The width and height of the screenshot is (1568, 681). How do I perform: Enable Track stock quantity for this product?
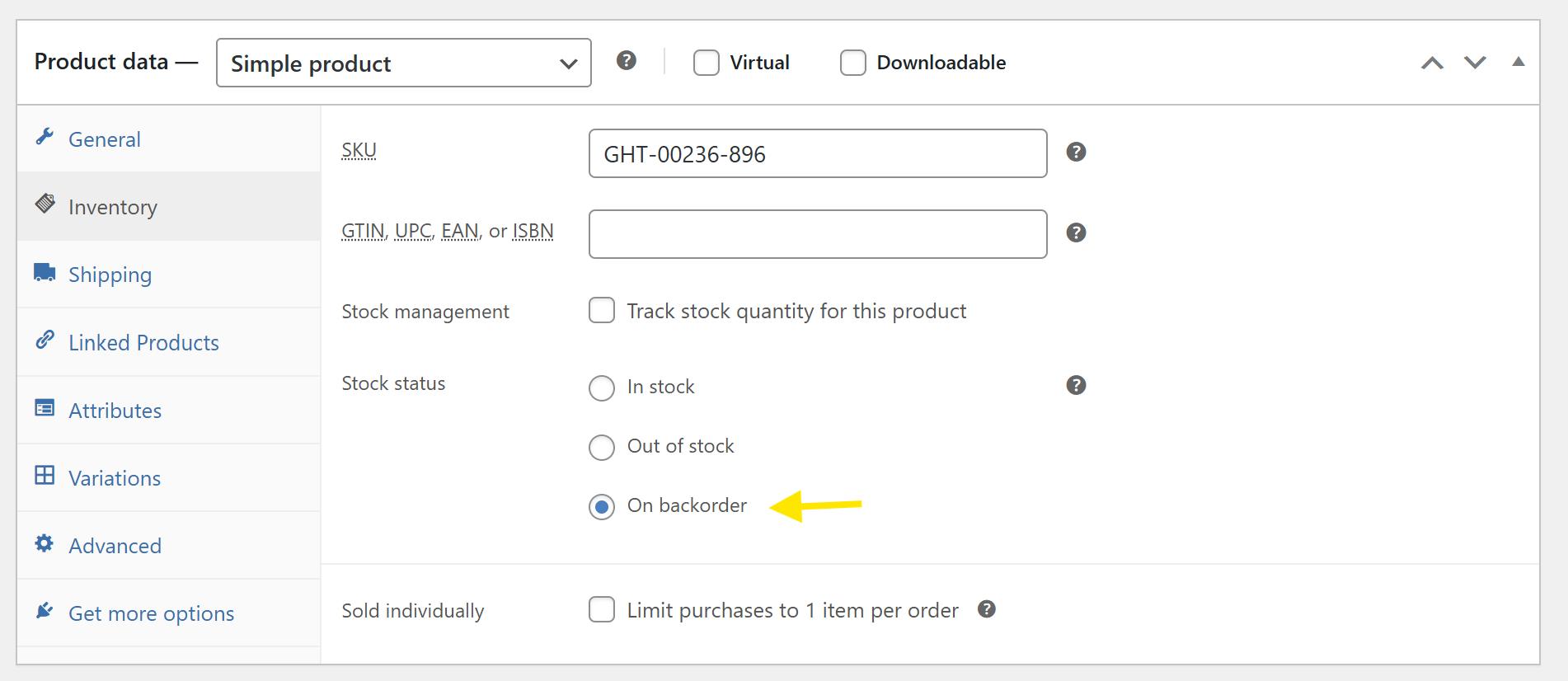click(602, 311)
